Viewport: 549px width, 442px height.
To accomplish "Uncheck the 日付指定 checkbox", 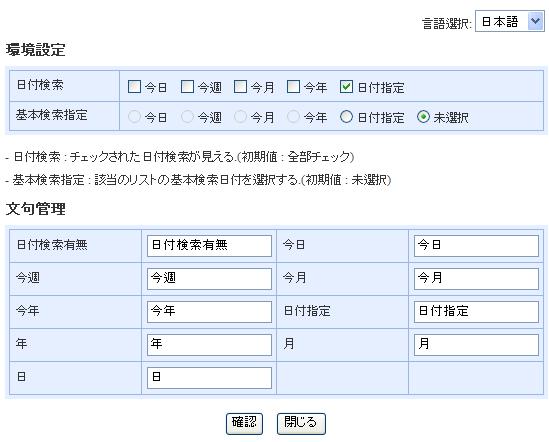I will (346, 87).
